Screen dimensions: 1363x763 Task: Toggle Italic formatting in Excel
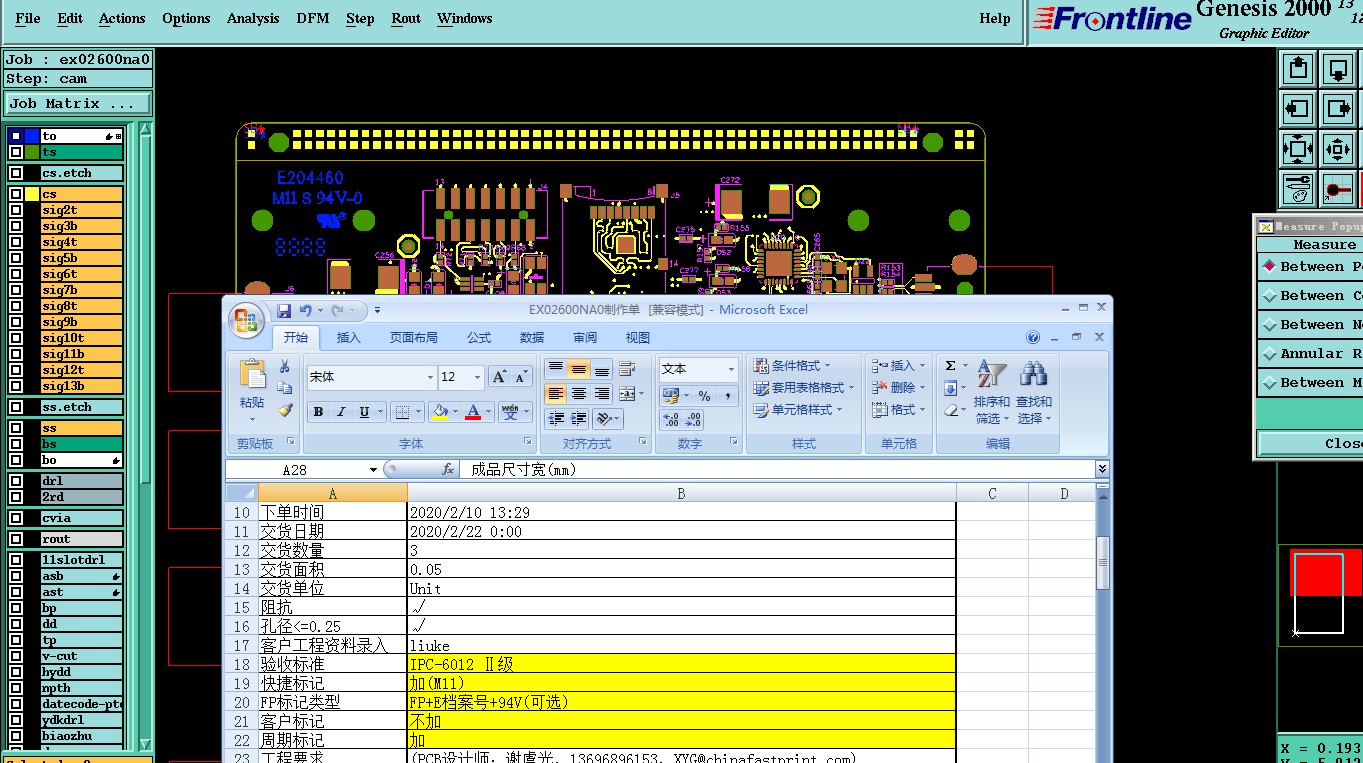pyautogui.click(x=341, y=412)
